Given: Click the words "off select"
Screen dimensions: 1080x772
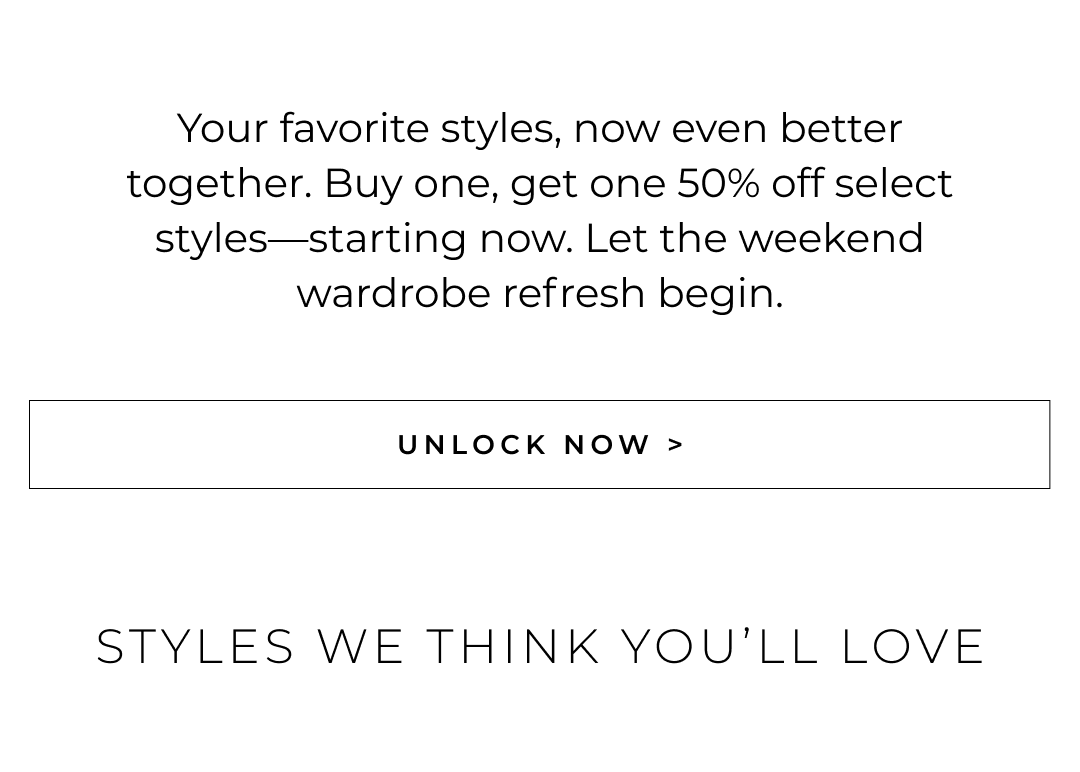Looking at the screenshot, I should pyautogui.click(x=862, y=184).
